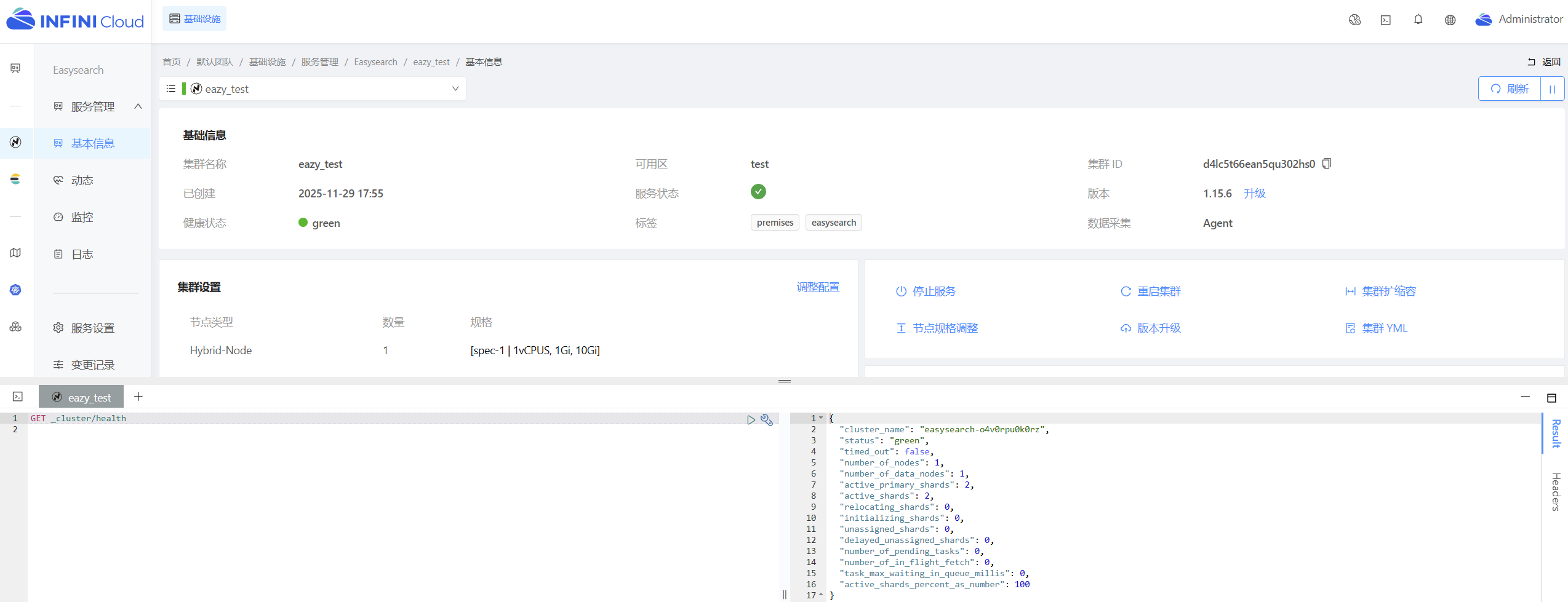Open notifications bell icon

1418,20
